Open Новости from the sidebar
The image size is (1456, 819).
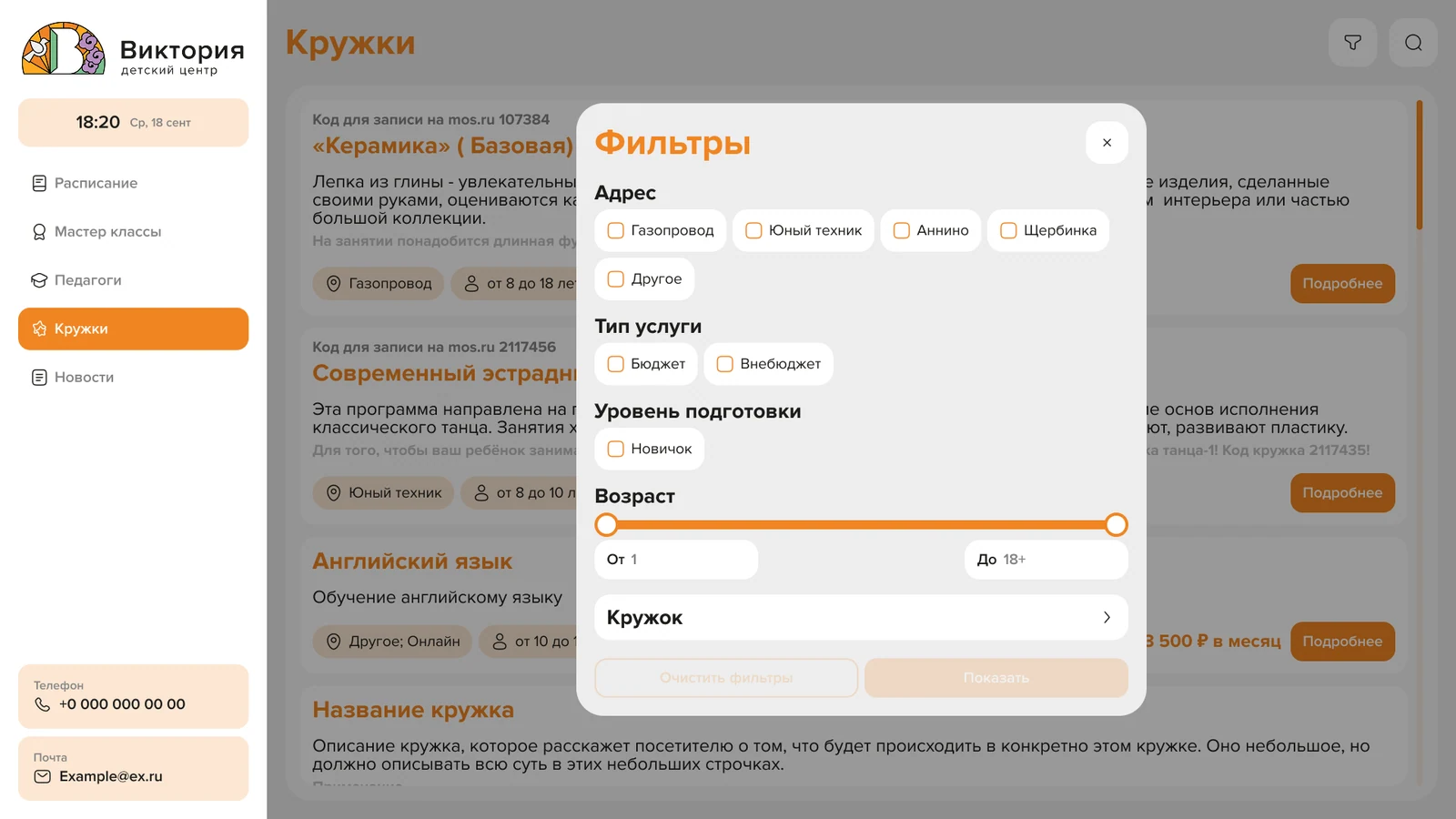click(133, 378)
